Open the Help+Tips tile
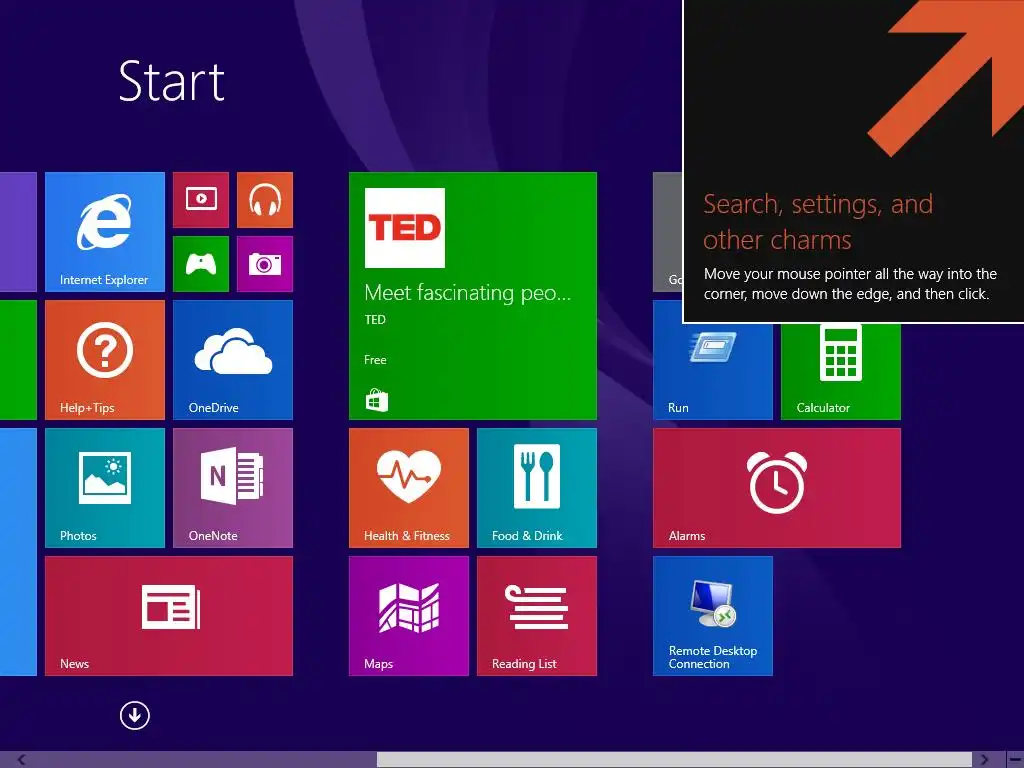This screenshot has height=768, width=1024. click(x=104, y=360)
